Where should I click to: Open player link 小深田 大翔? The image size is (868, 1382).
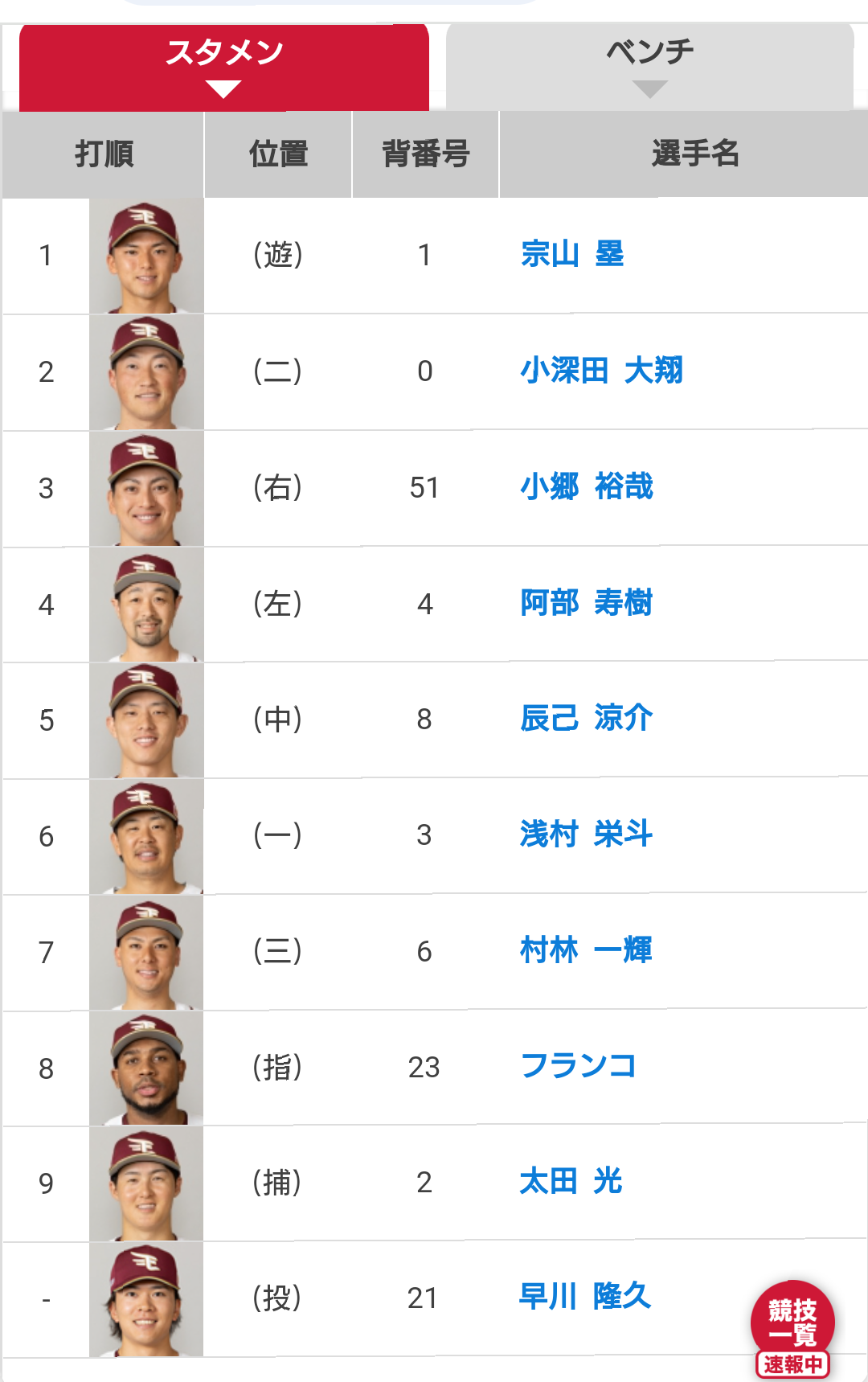pos(602,371)
